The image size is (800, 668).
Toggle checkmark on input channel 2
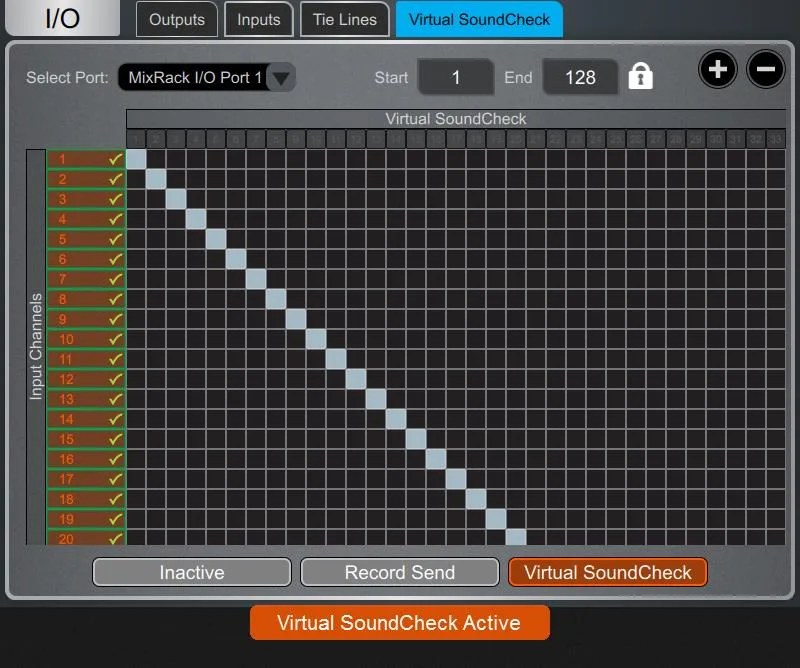[116, 179]
